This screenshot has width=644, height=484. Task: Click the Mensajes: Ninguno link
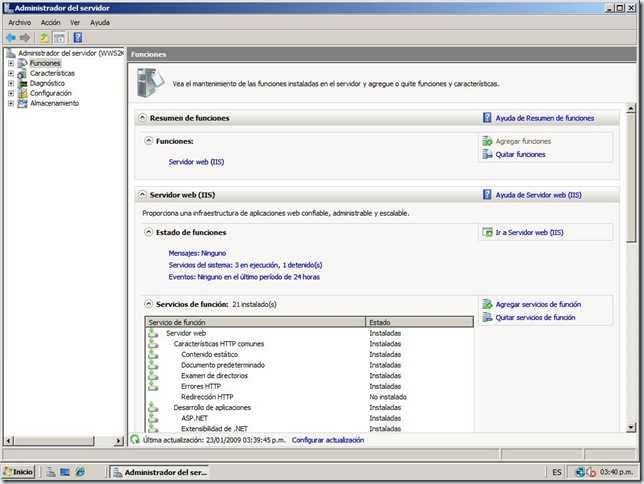pyautogui.click(x=197, y=253)
